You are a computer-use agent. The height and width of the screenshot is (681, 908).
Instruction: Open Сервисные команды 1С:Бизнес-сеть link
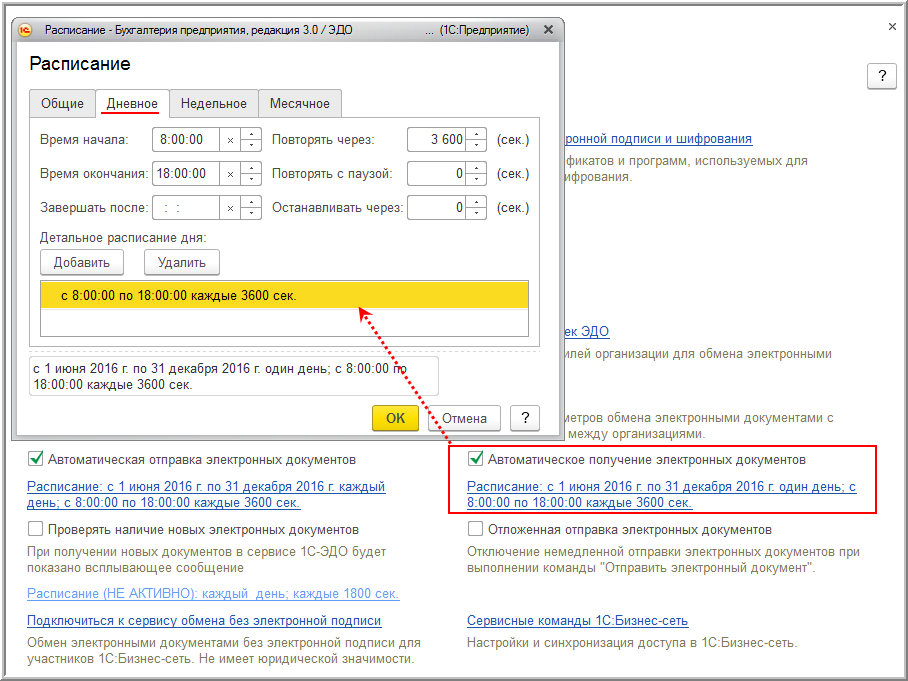click(577, 621)
